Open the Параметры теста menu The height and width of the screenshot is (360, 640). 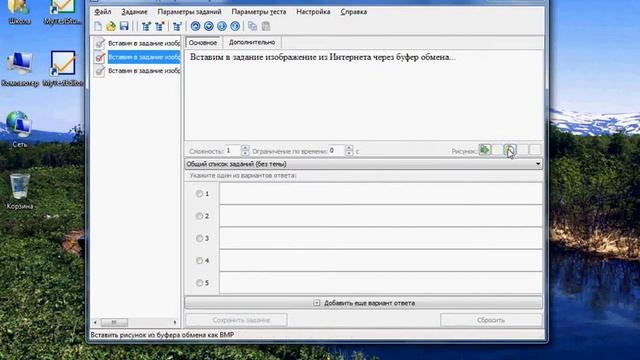pyautogui.click(x=259, y=12)
